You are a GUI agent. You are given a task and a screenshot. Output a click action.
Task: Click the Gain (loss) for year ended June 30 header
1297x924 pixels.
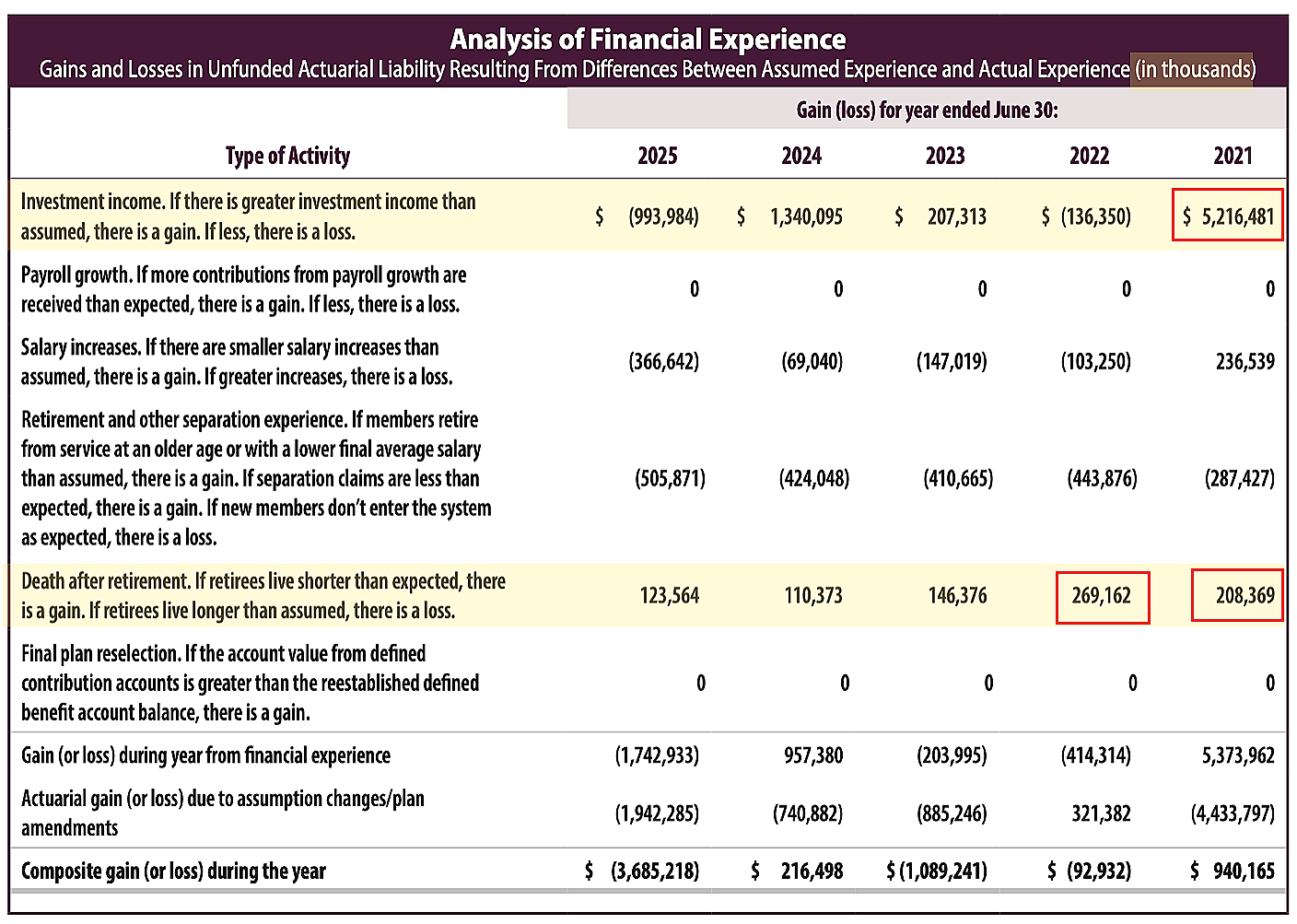click(928, 111)
